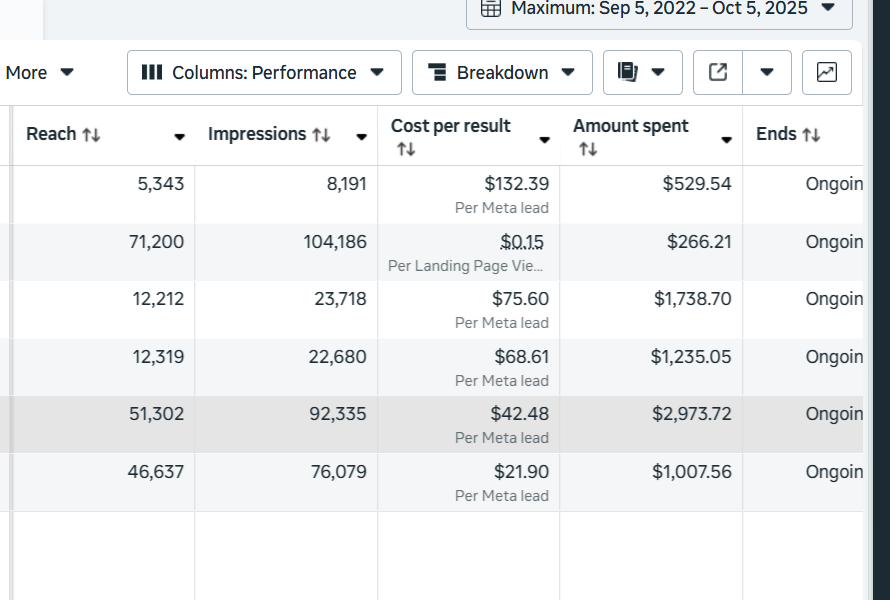Open Impressions column options caret
The height and width of the screenshot is (600, 890).
(x=362, y=138)
